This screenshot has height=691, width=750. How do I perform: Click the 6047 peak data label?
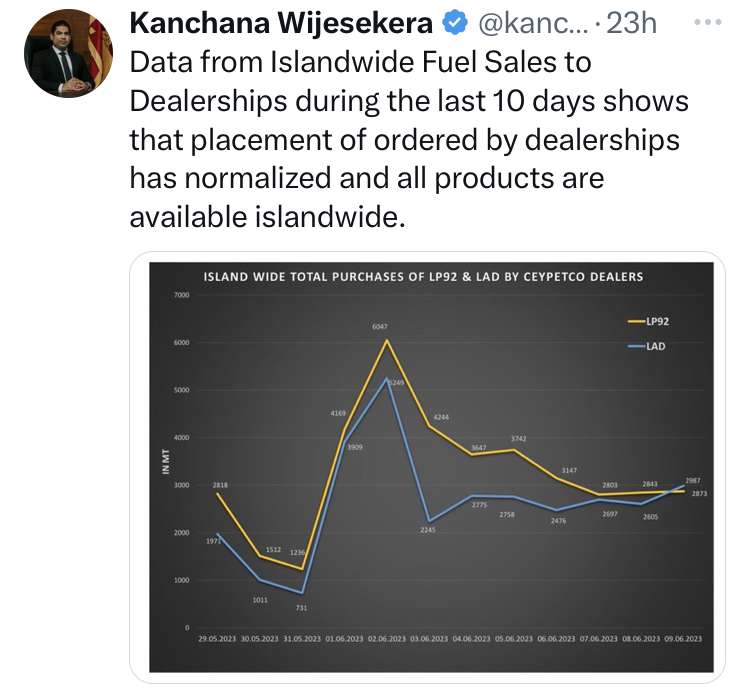[x=380, y=327]
